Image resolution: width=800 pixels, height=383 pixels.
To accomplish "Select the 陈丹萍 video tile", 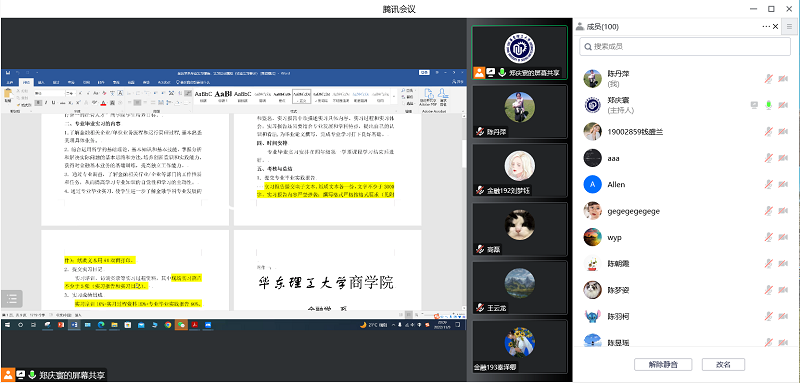I will [x=519, y=111].
